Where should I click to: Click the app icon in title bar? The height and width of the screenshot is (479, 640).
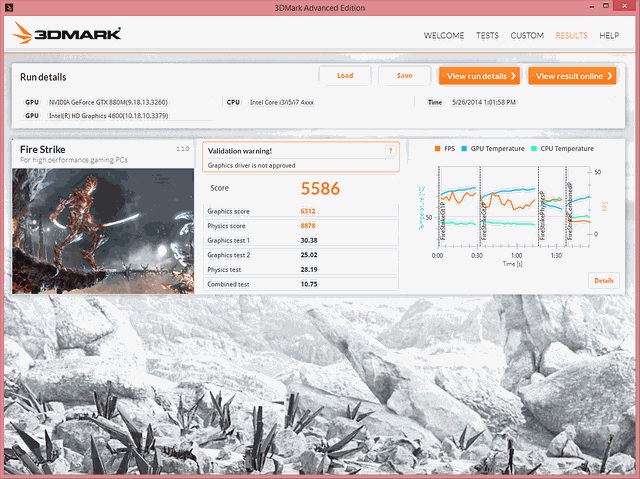9,7
